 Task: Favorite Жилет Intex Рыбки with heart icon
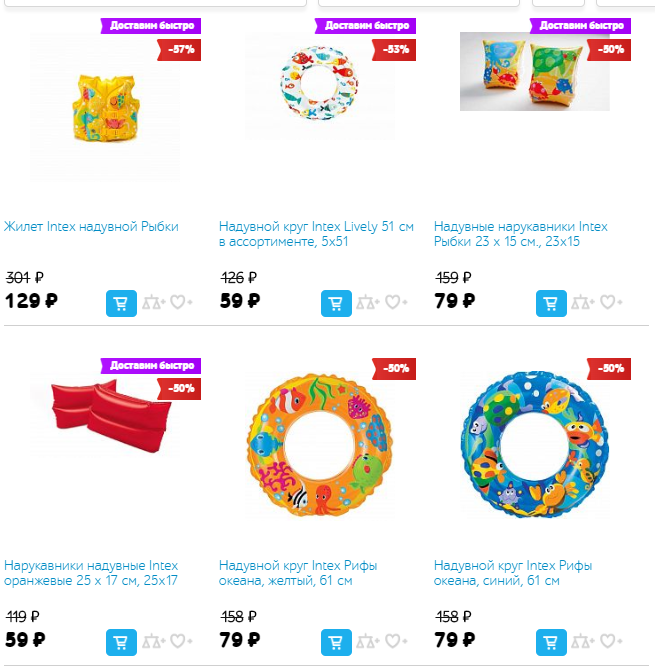181,302
